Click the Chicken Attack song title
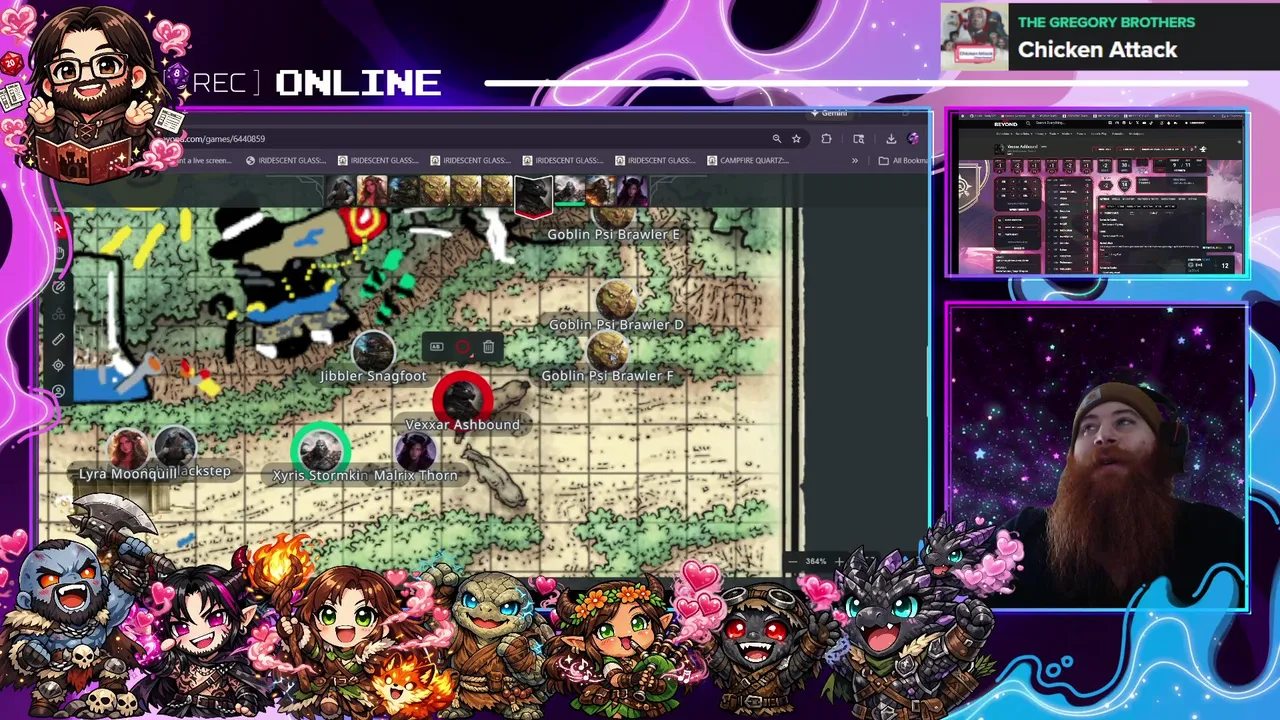Viewport: 1280px width, 720px height. [1097, 50]
